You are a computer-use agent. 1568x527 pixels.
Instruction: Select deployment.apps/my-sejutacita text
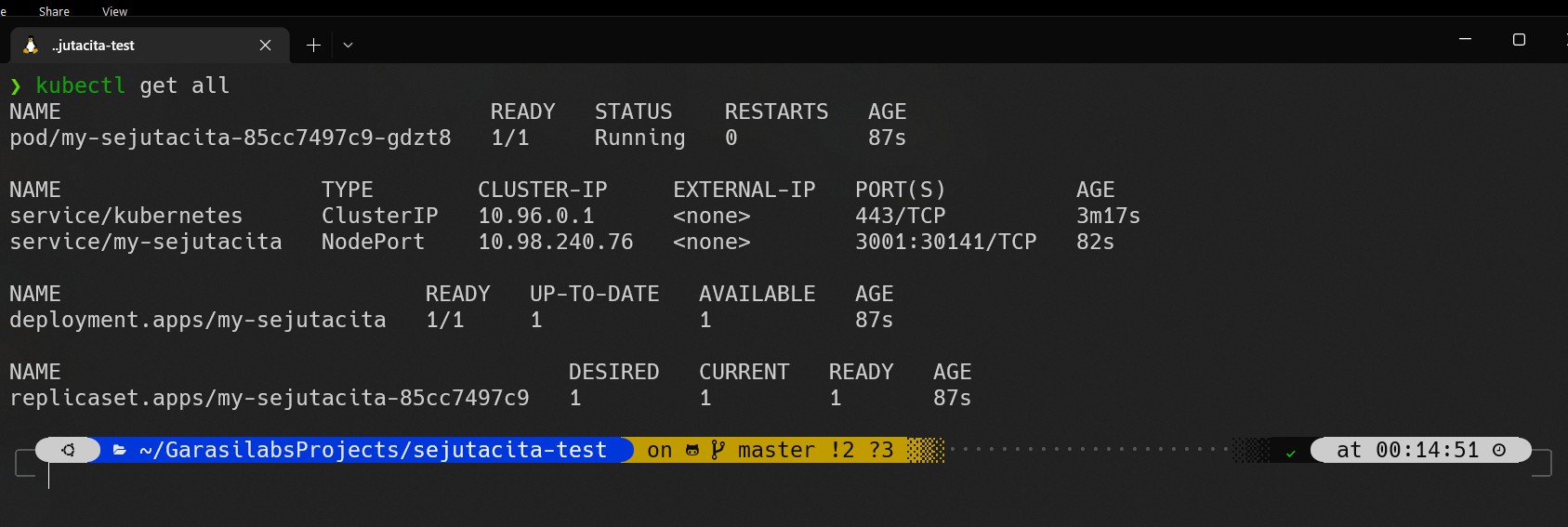[198, 320]
